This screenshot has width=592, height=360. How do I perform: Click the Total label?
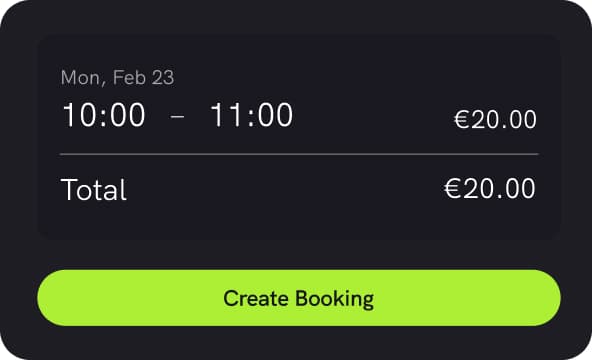(x=93, y=189)
